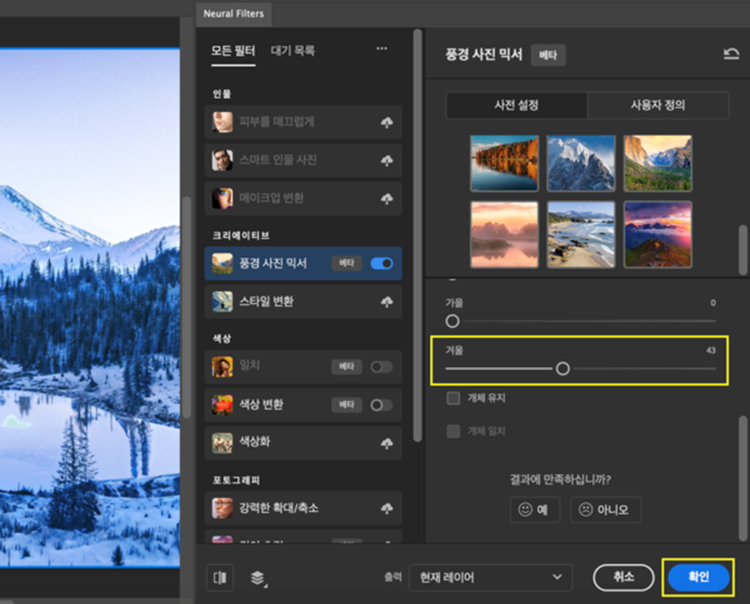The width and height of the screenshot is (750, 604).
Task: Choose the snowy mountain peak preset
Action: tap(581, 163)
